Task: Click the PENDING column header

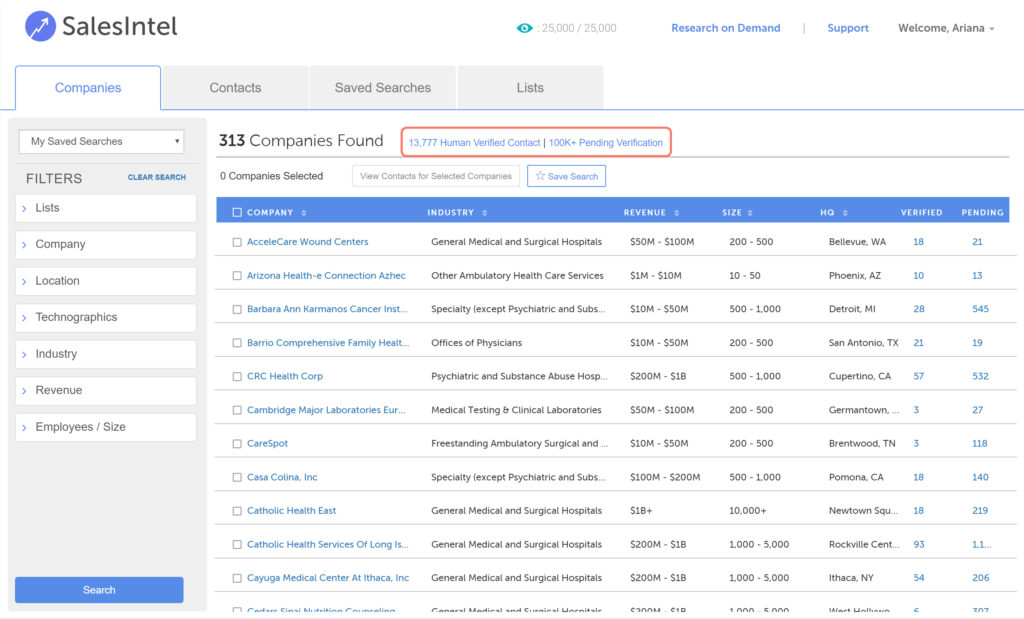Action: pos(982,213)
